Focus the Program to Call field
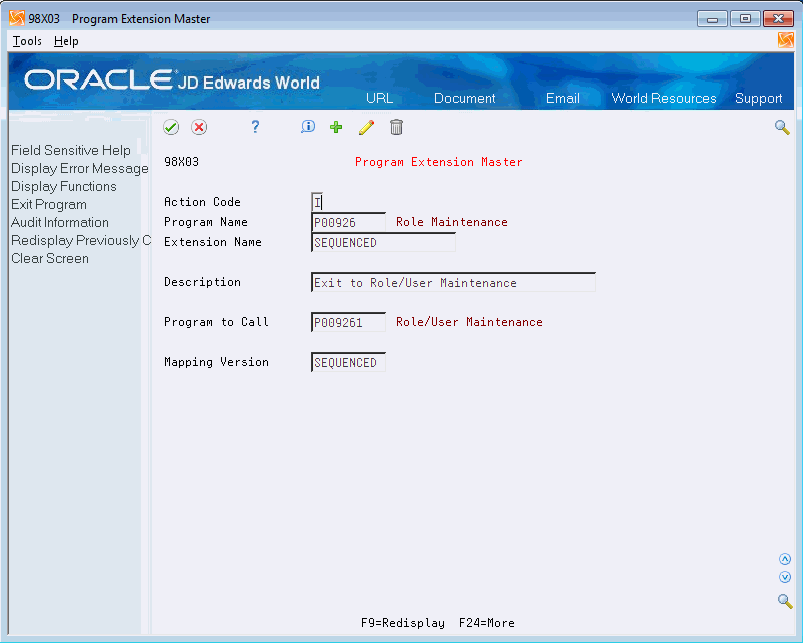803x643 pixels. (x=348, y=322)
